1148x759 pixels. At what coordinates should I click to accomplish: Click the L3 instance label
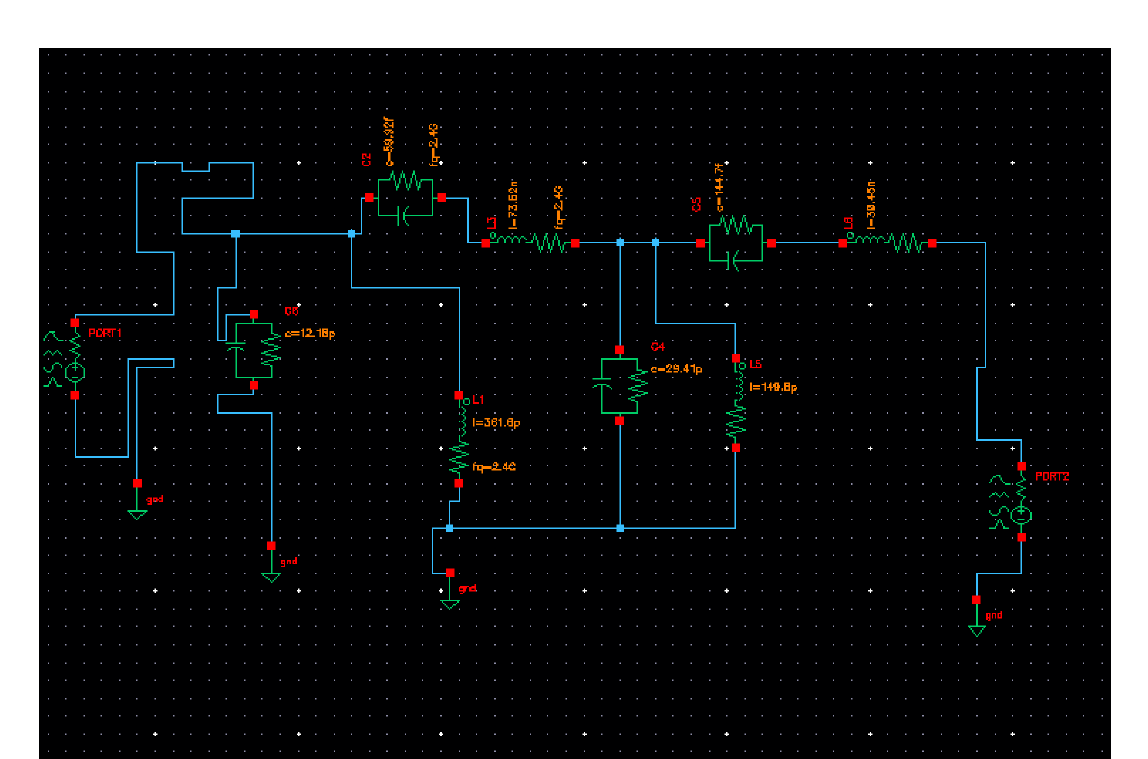click(491, 222)
